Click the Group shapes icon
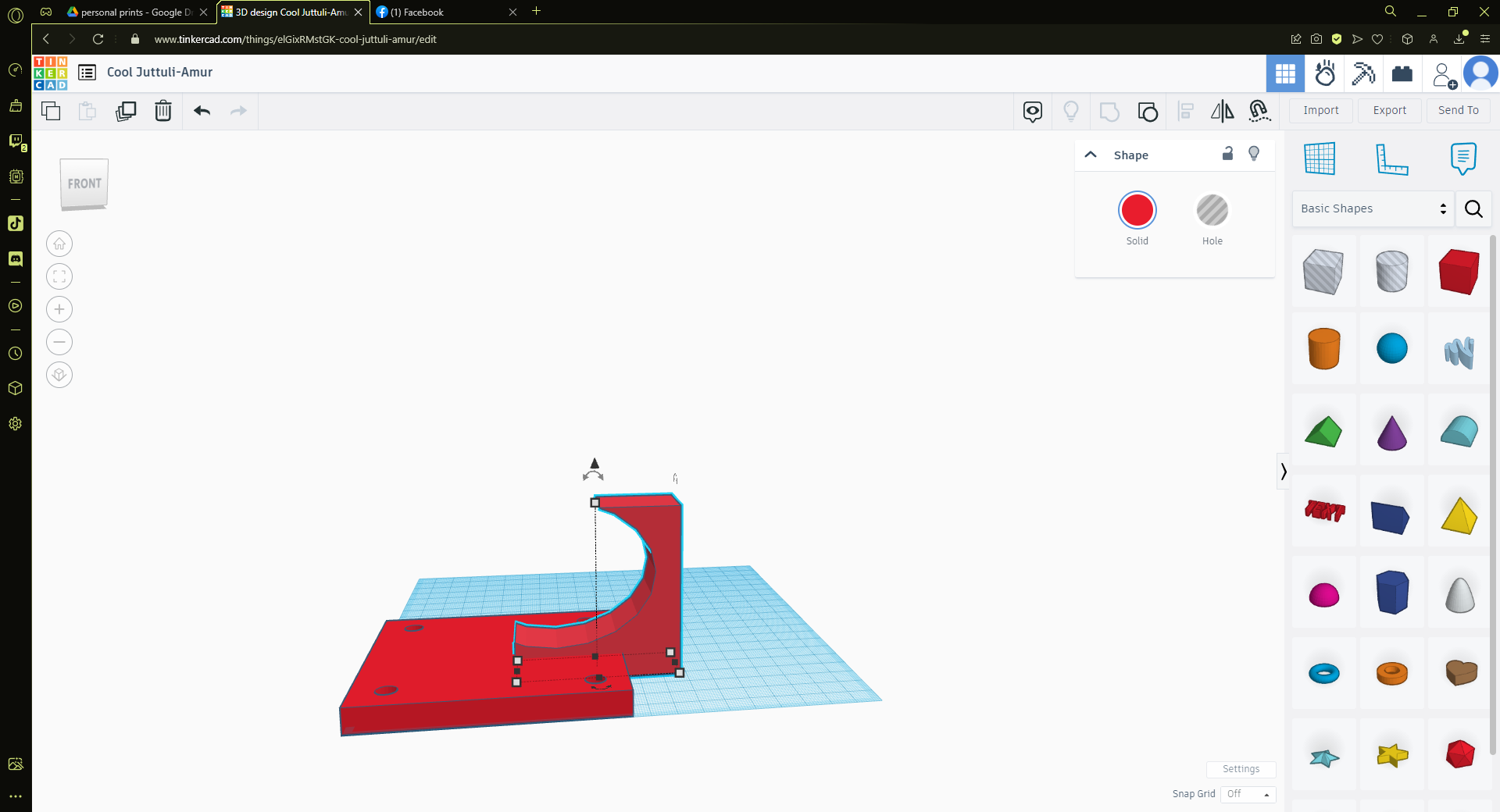This screenshot has width=1500, height=812. (x=1109, y=112)
